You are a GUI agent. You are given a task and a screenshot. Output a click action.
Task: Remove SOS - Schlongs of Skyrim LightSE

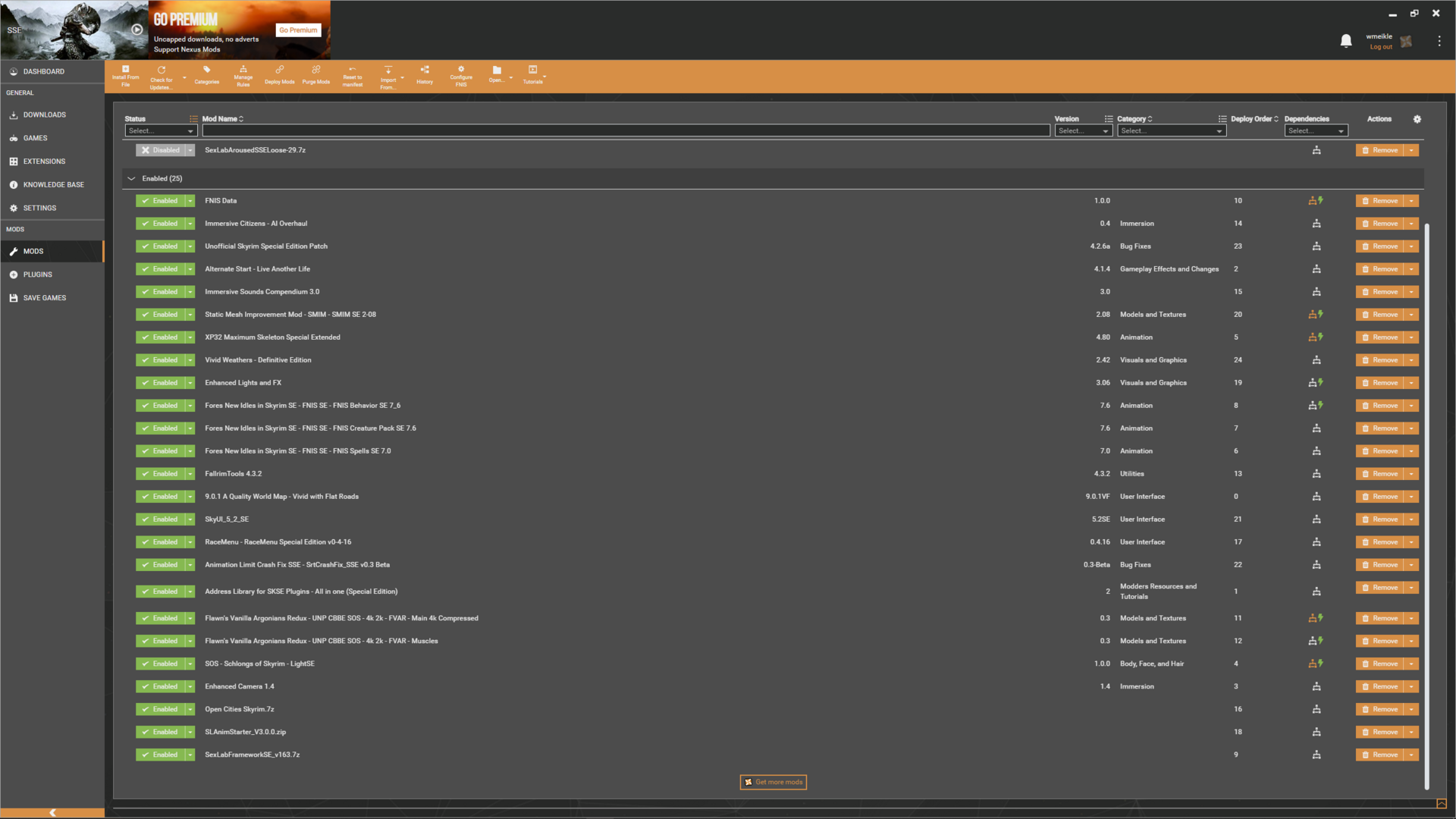click(x=1379, y=664)
